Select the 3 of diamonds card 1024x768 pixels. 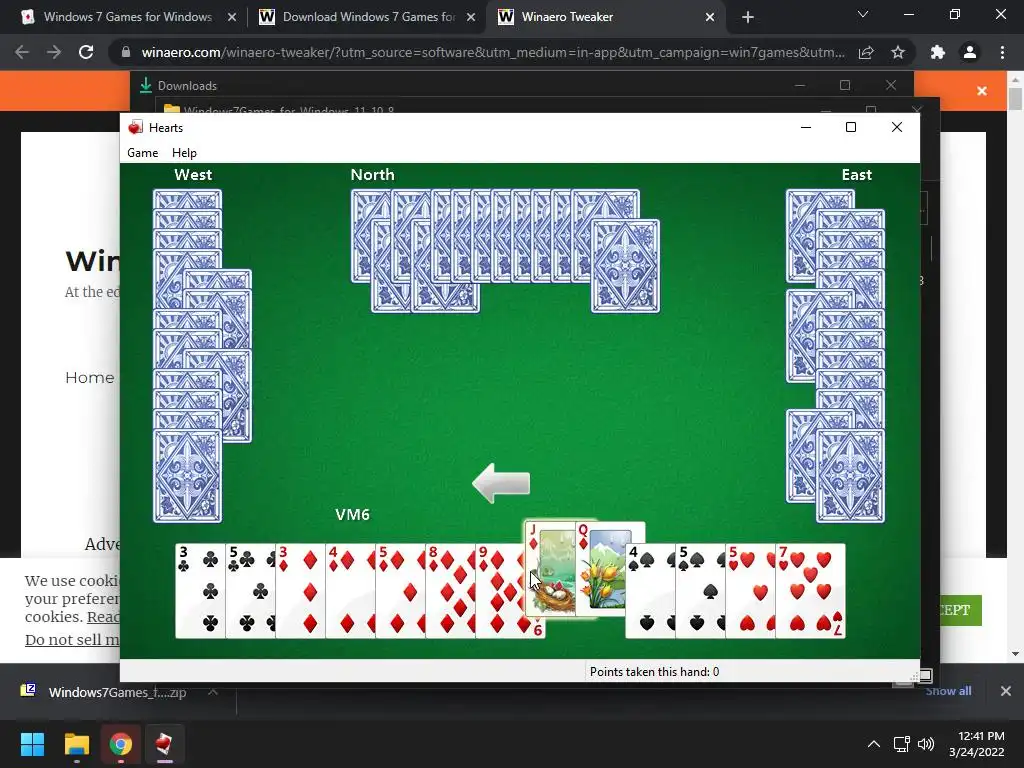click(x=300, y=590)
